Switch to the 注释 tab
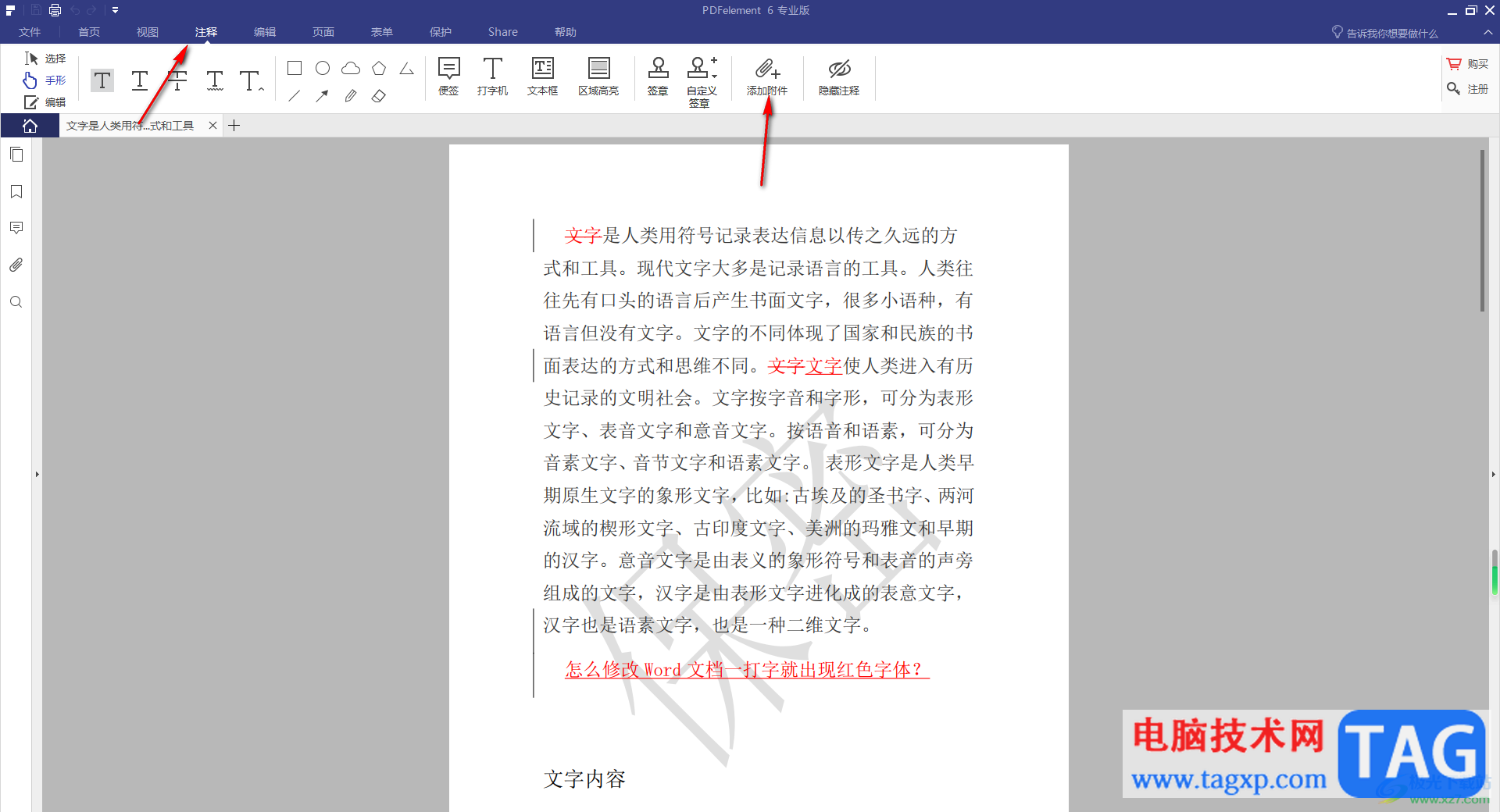The width and height of the screenshot is (1500, 812). [x=206, y=32]
